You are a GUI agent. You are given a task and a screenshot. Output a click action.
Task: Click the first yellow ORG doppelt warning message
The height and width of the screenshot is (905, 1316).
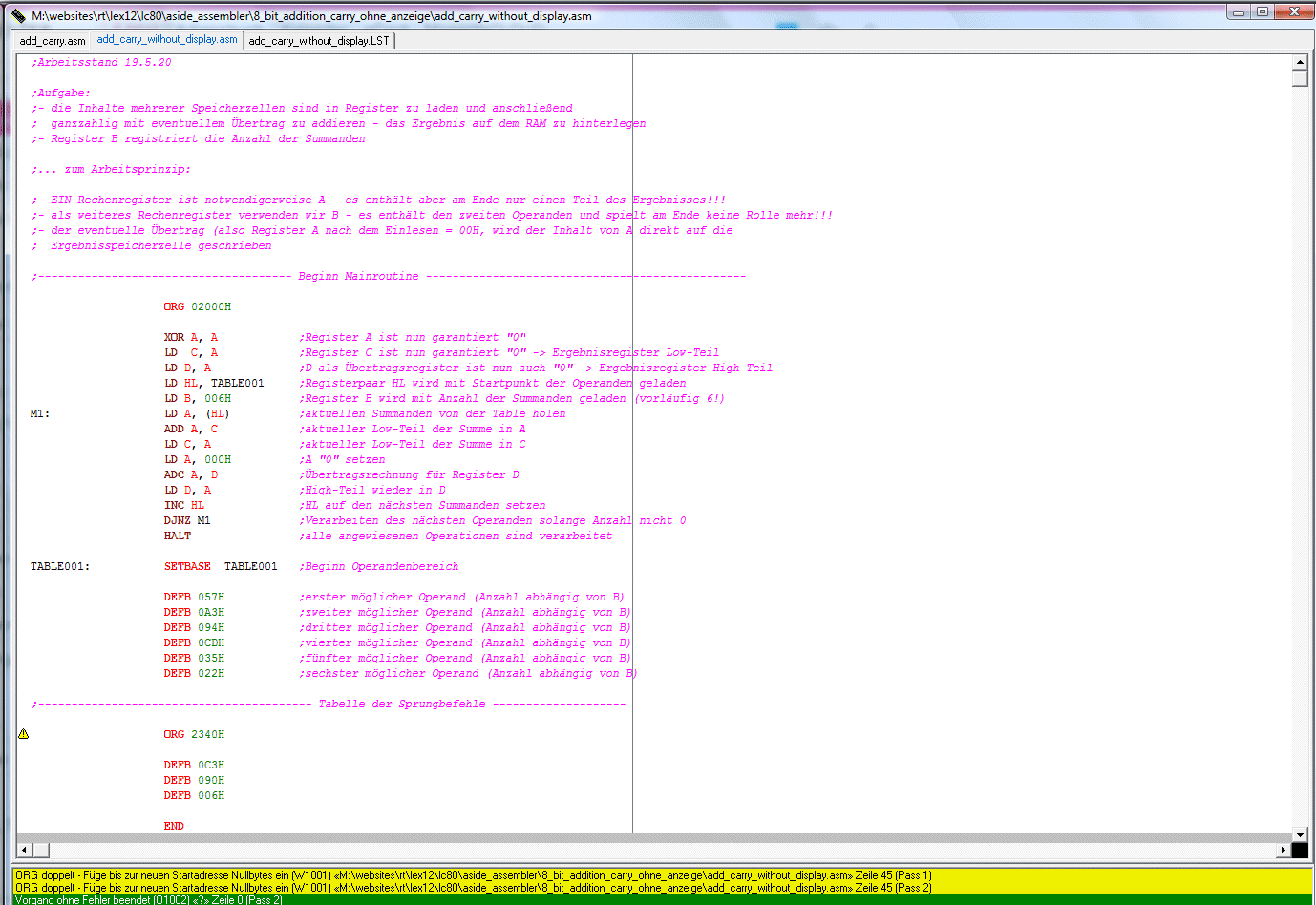pyautogui.click(x=473, y=875)
